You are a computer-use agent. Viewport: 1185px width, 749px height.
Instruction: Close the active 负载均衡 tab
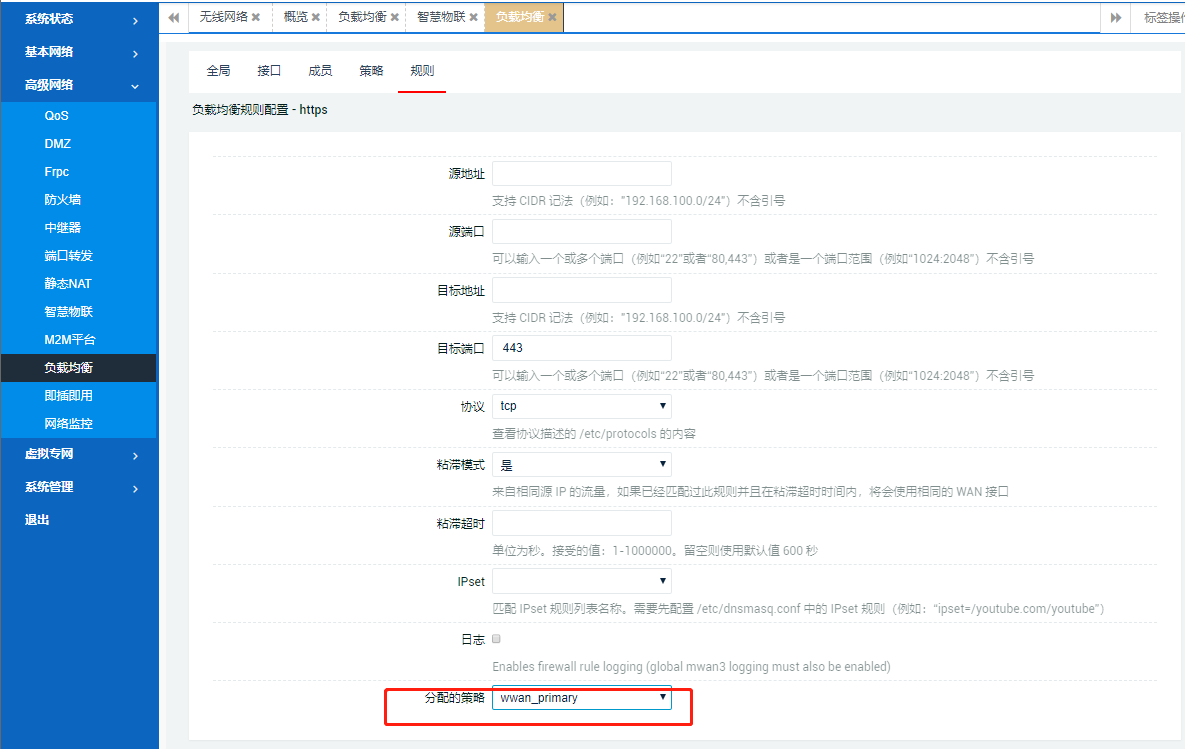click(552, 18)
